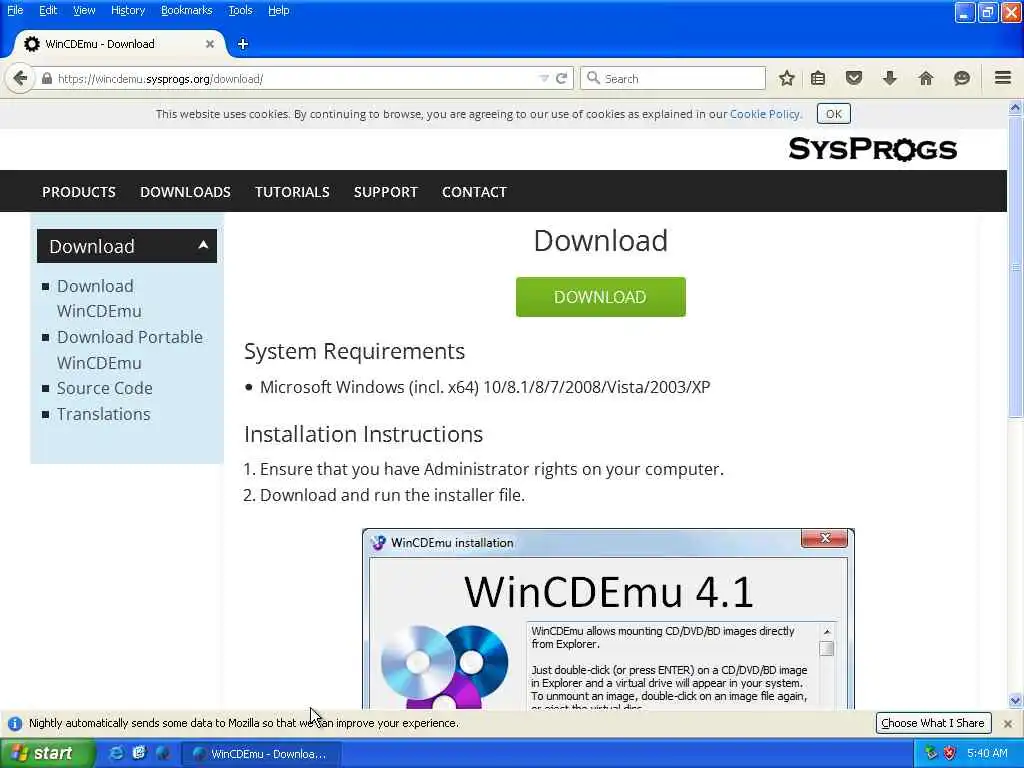Screen dimensions: 1024x768
Task: Open a new tab with plus button
Action: [243, 44]
